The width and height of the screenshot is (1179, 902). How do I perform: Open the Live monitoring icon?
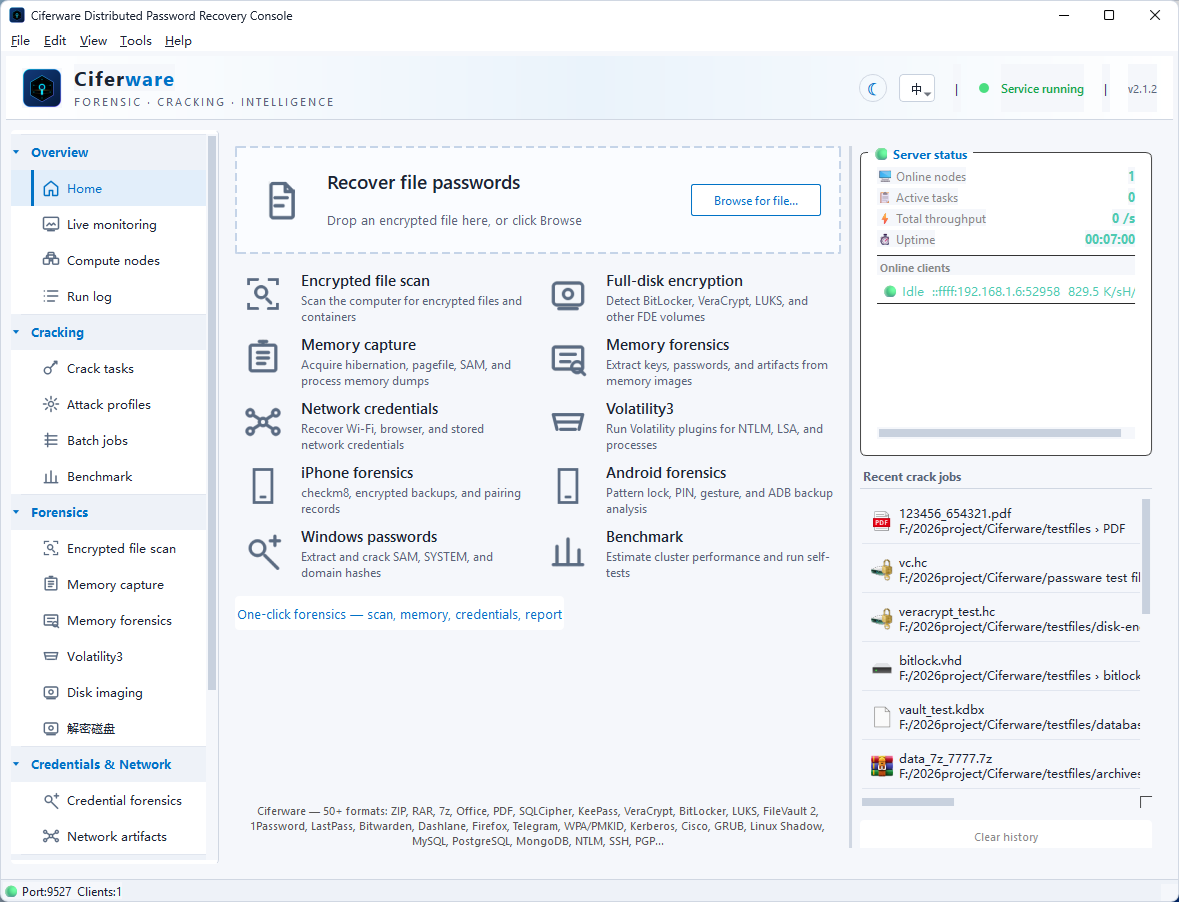pos(50,225)
